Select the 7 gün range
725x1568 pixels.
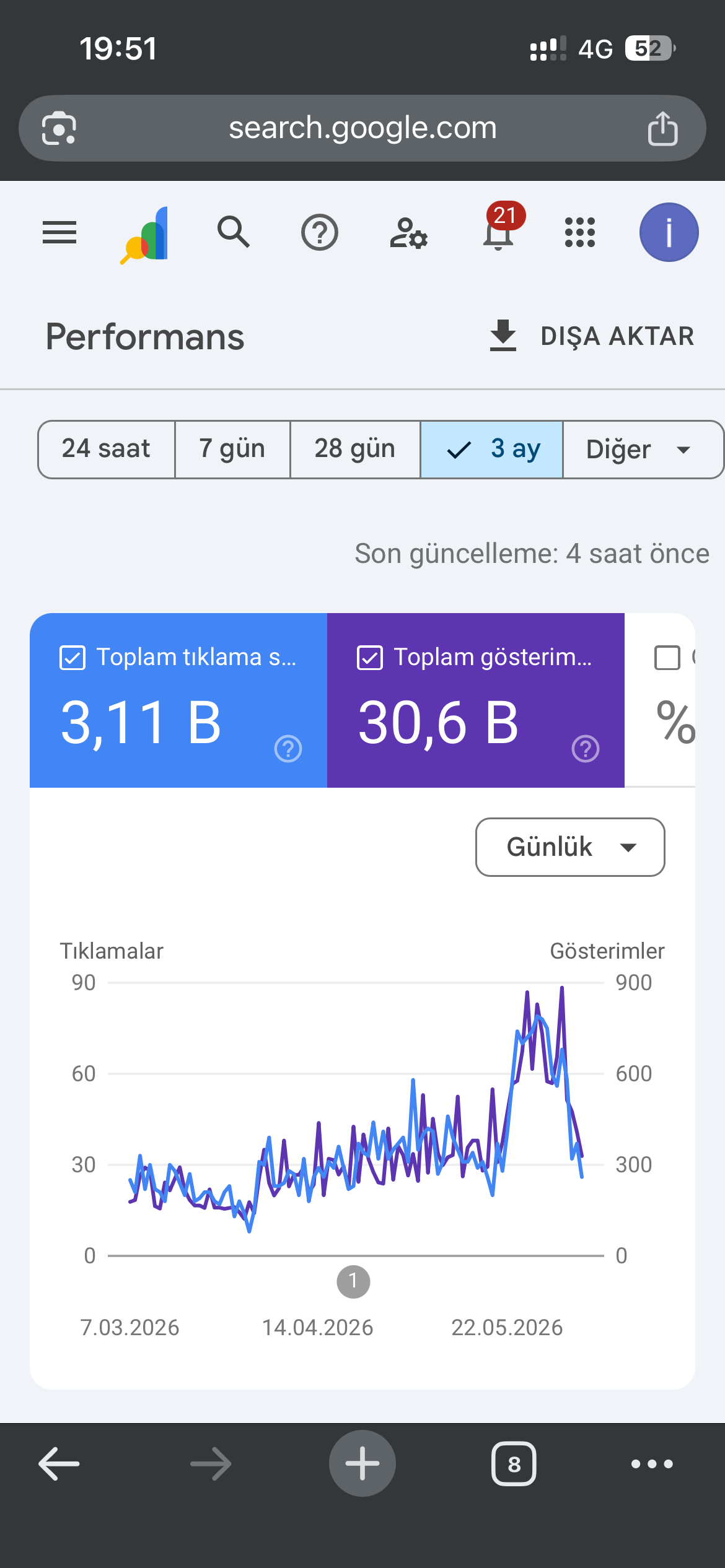(x=232, y=450)
